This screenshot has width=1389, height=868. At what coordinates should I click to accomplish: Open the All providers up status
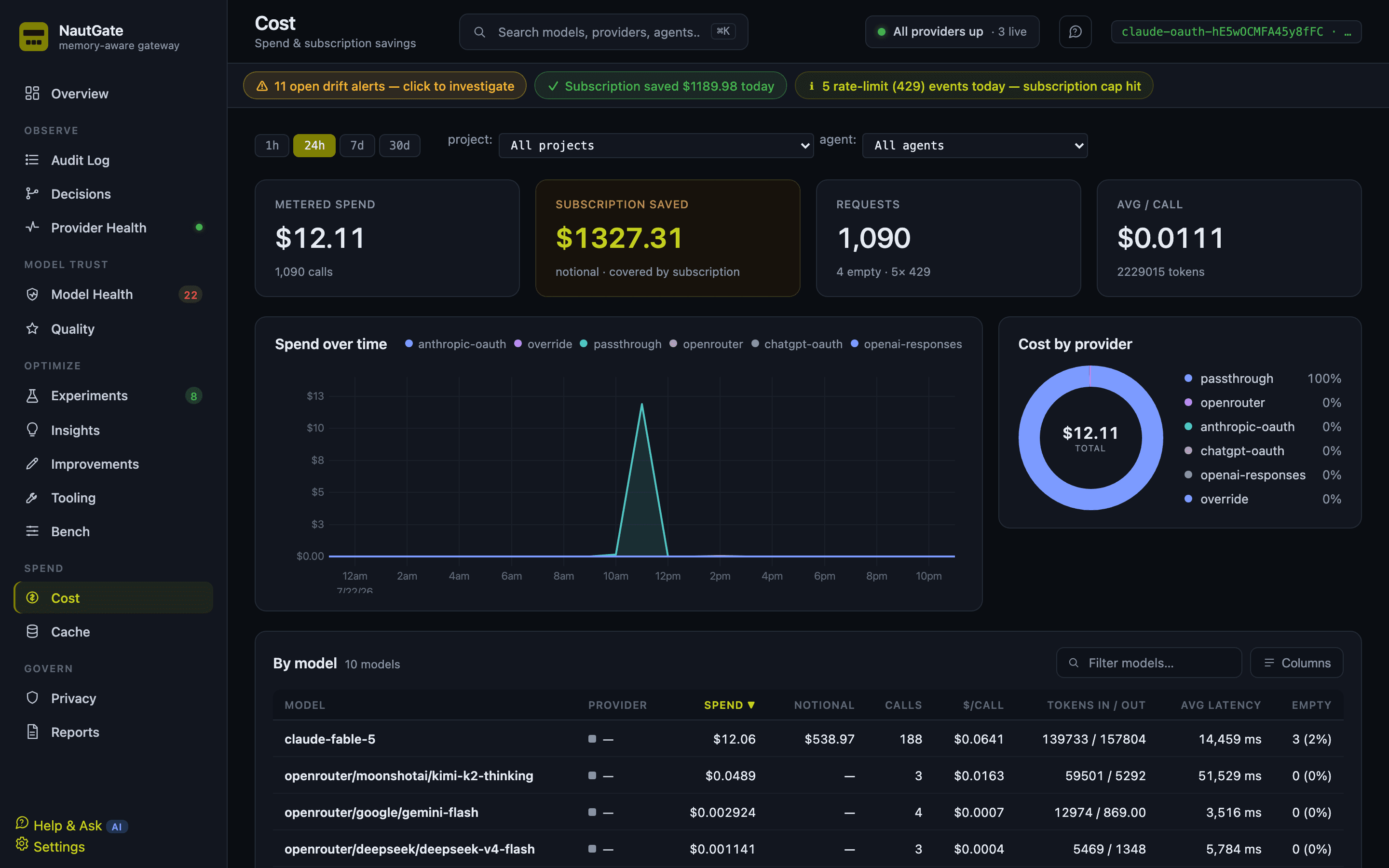click(x=952, y=31)
